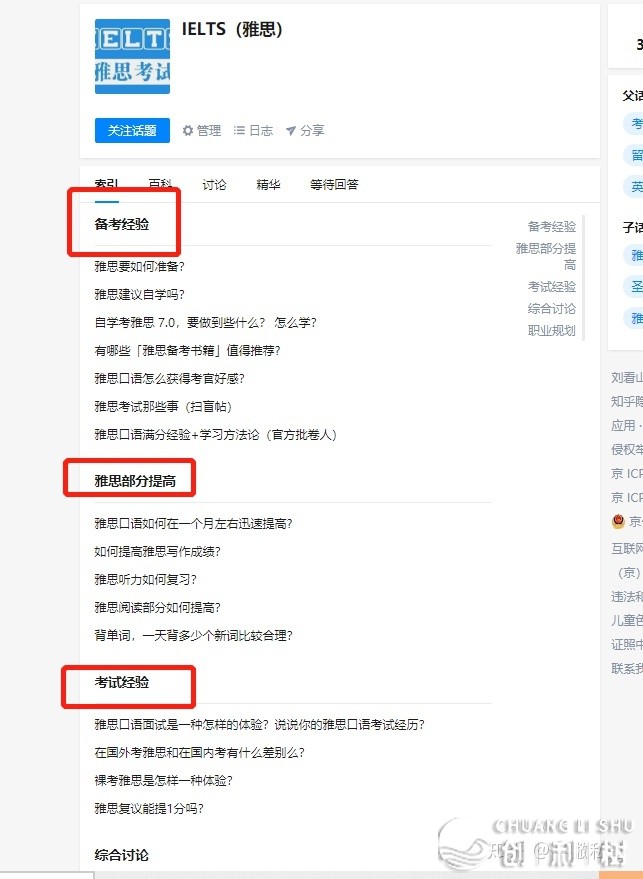The height and width of the screenshot is (879, 643).
Task: Open 如何提高雅思写作成绩?
Action: [158, 552]
